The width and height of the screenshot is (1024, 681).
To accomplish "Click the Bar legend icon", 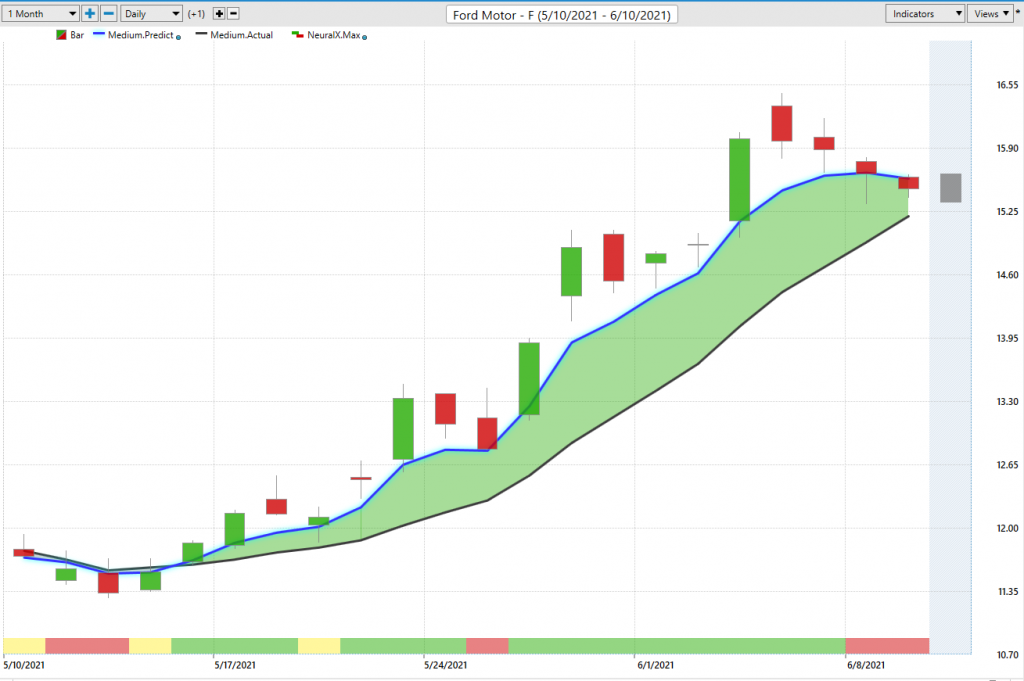I will 61,35.
